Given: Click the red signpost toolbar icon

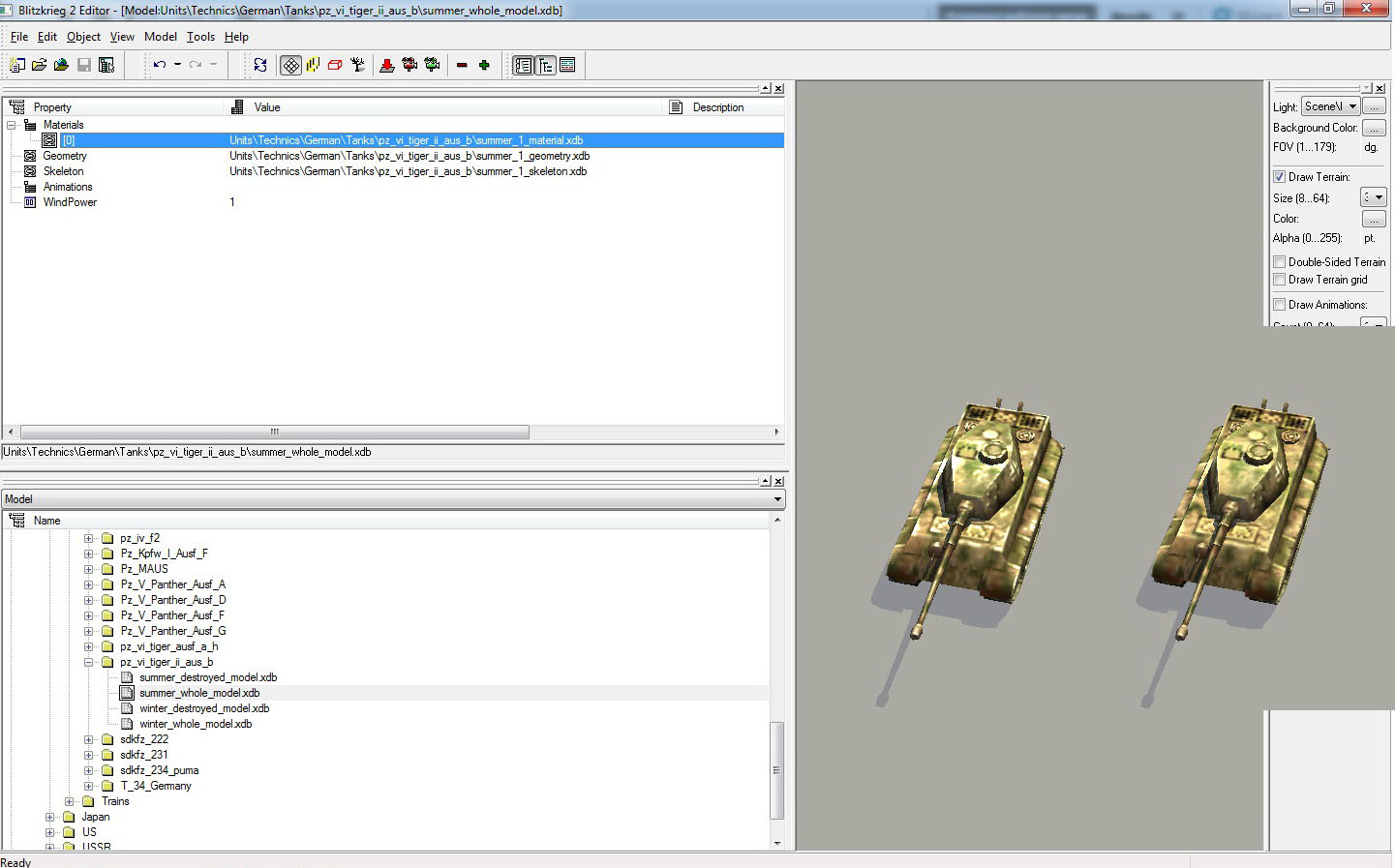Looking at the screenshot, I should pyautogui.click(x=409, y=65).
